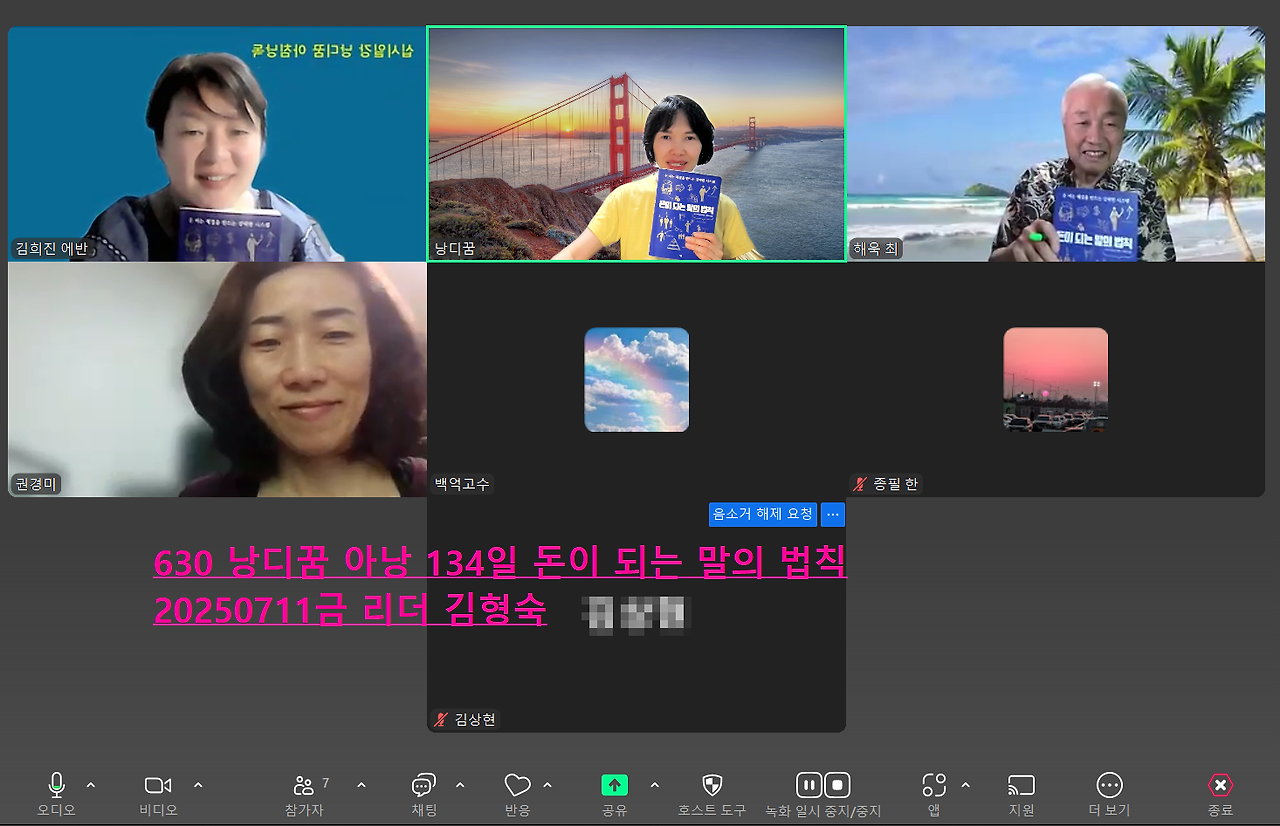
Task: Stop the recording with the stop icon
Action: (x=836, y=784)
